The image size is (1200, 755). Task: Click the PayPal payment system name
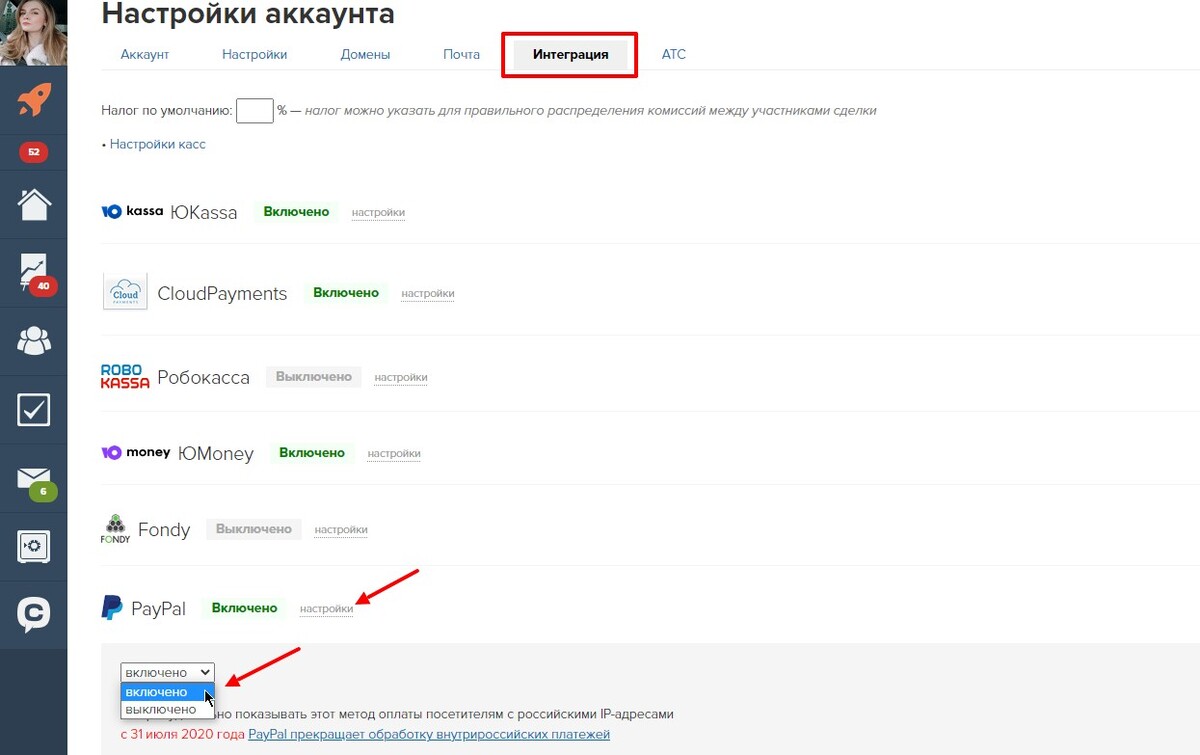[158, 609]
